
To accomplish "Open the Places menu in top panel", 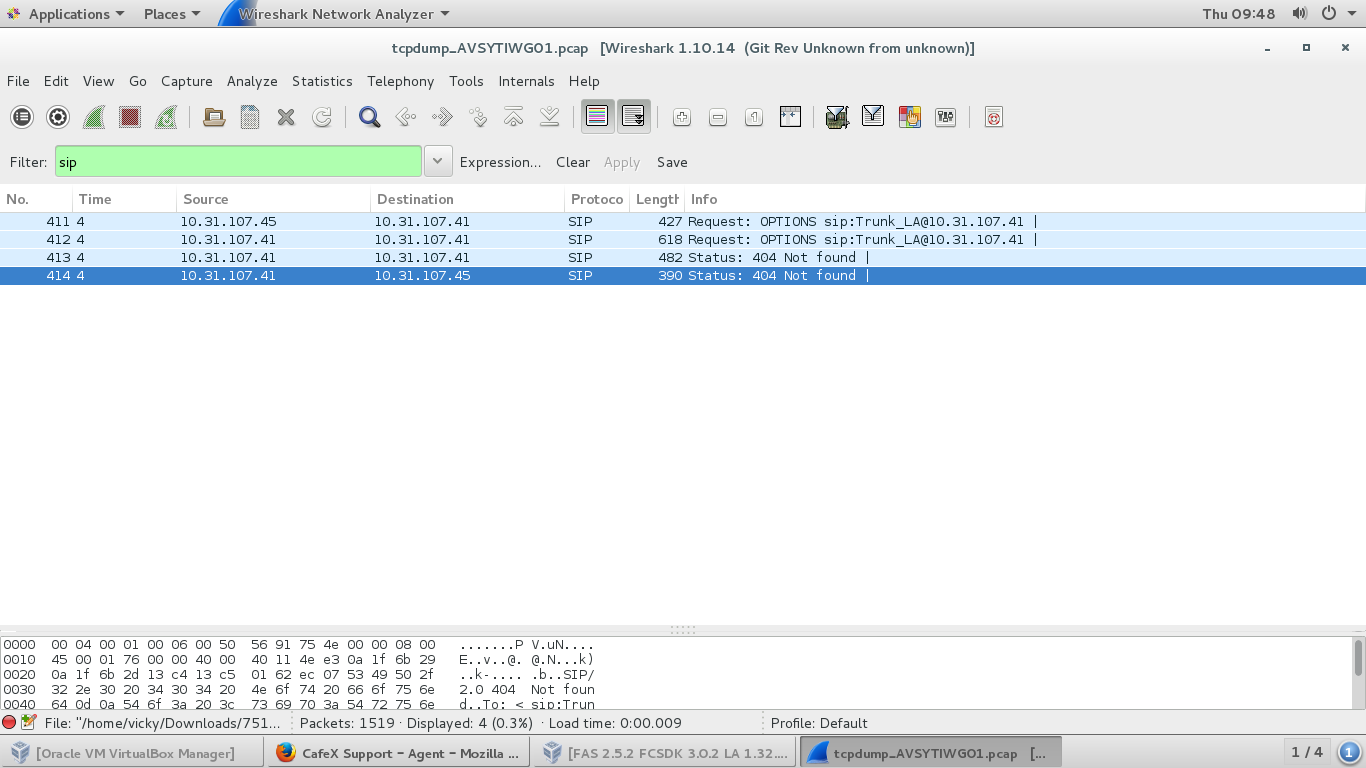I will point(171,14).
